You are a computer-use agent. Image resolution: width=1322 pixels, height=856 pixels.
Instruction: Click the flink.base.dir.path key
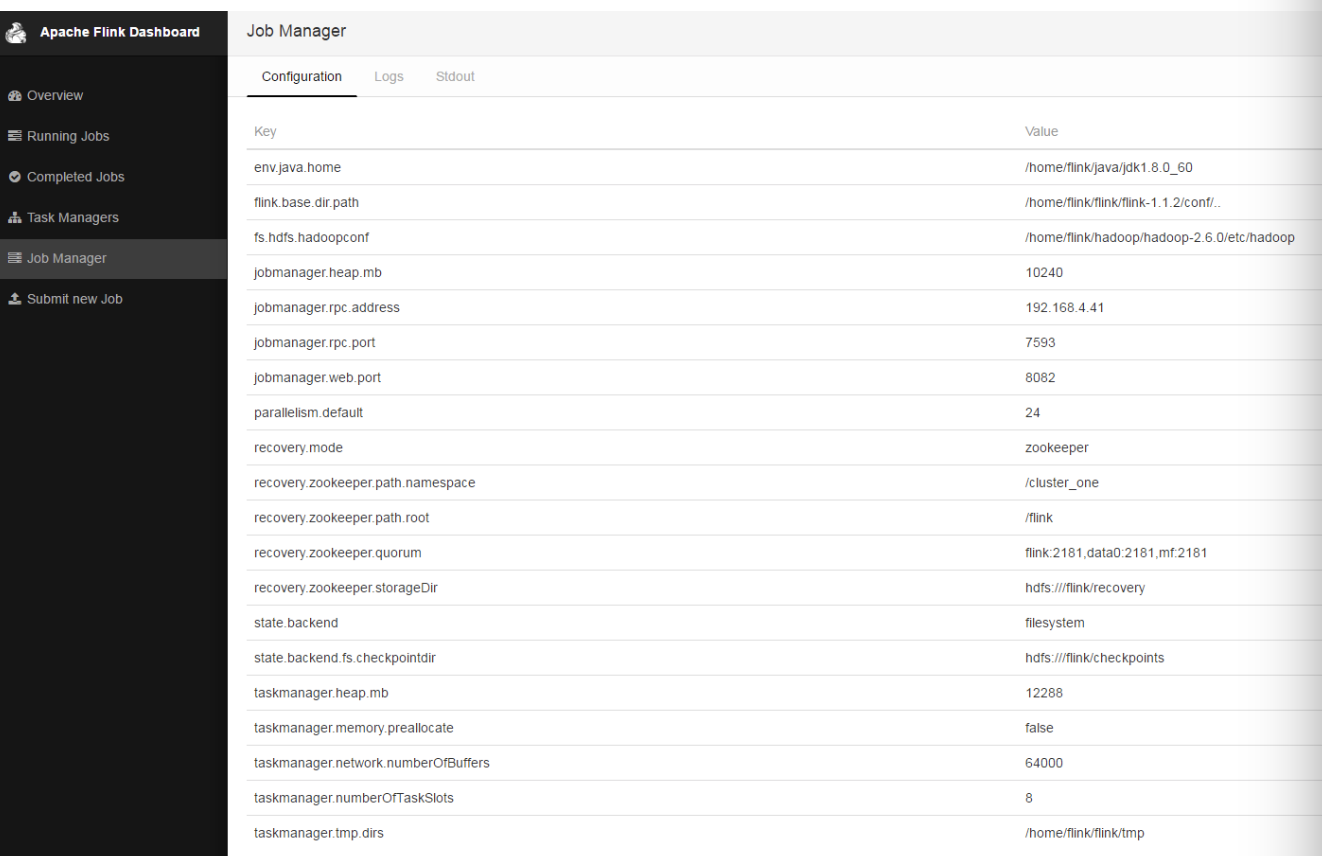(x=307, y=202)
